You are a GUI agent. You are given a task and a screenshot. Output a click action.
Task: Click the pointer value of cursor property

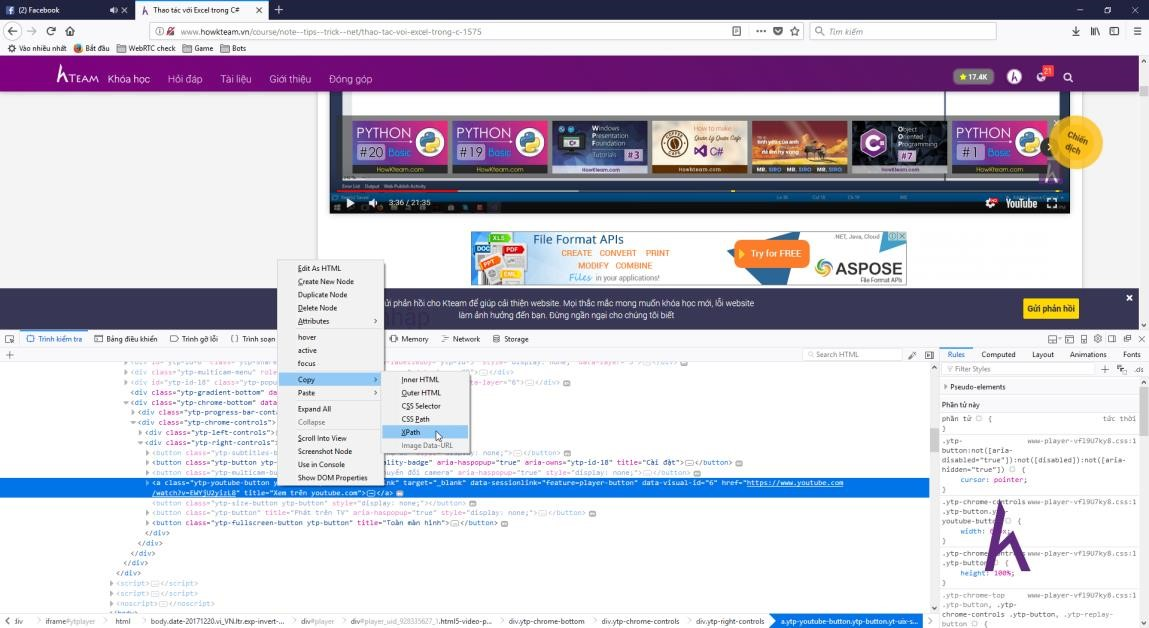(1009, 480)
